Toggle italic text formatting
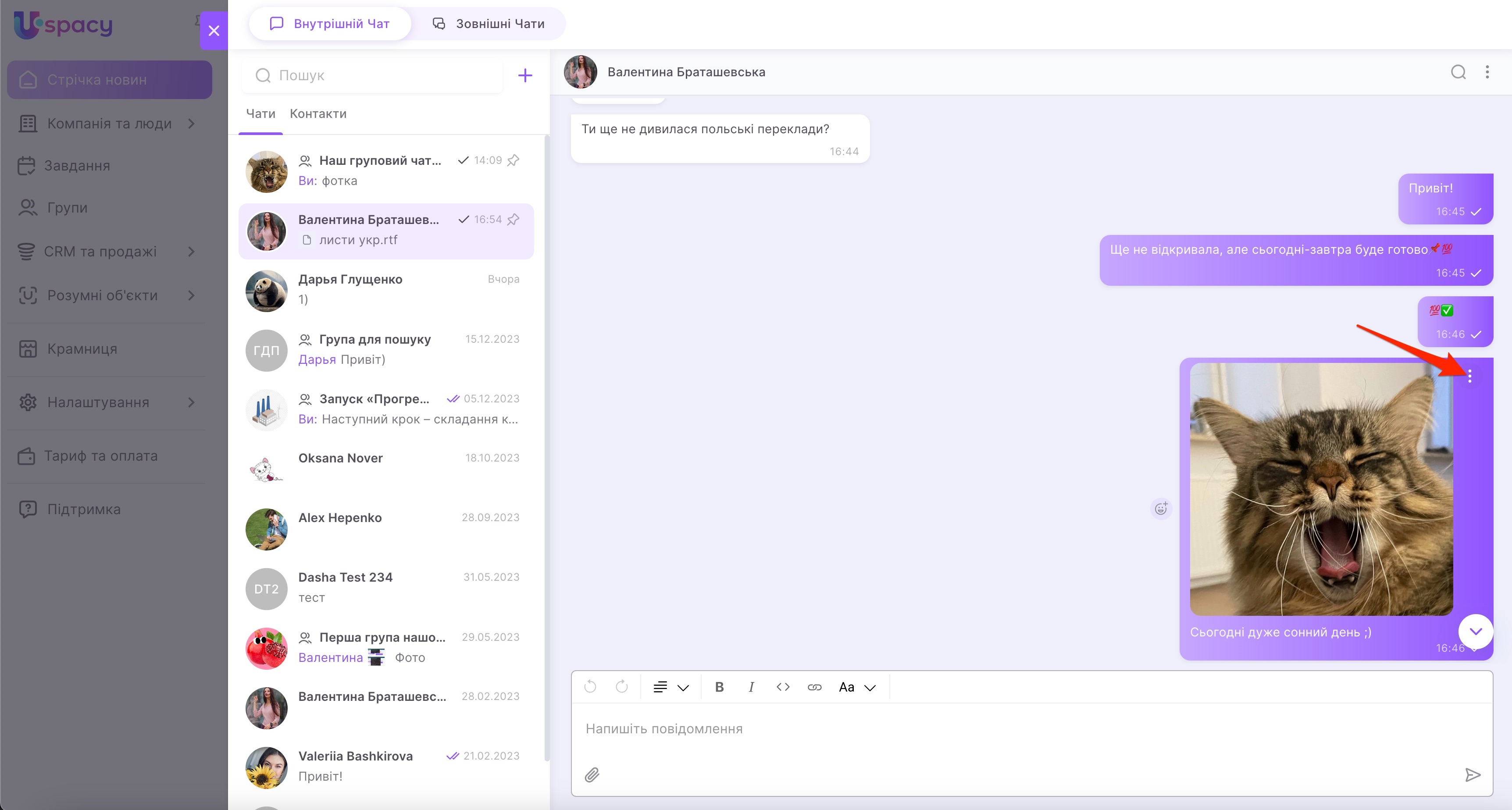 click(x=751, y=687)
